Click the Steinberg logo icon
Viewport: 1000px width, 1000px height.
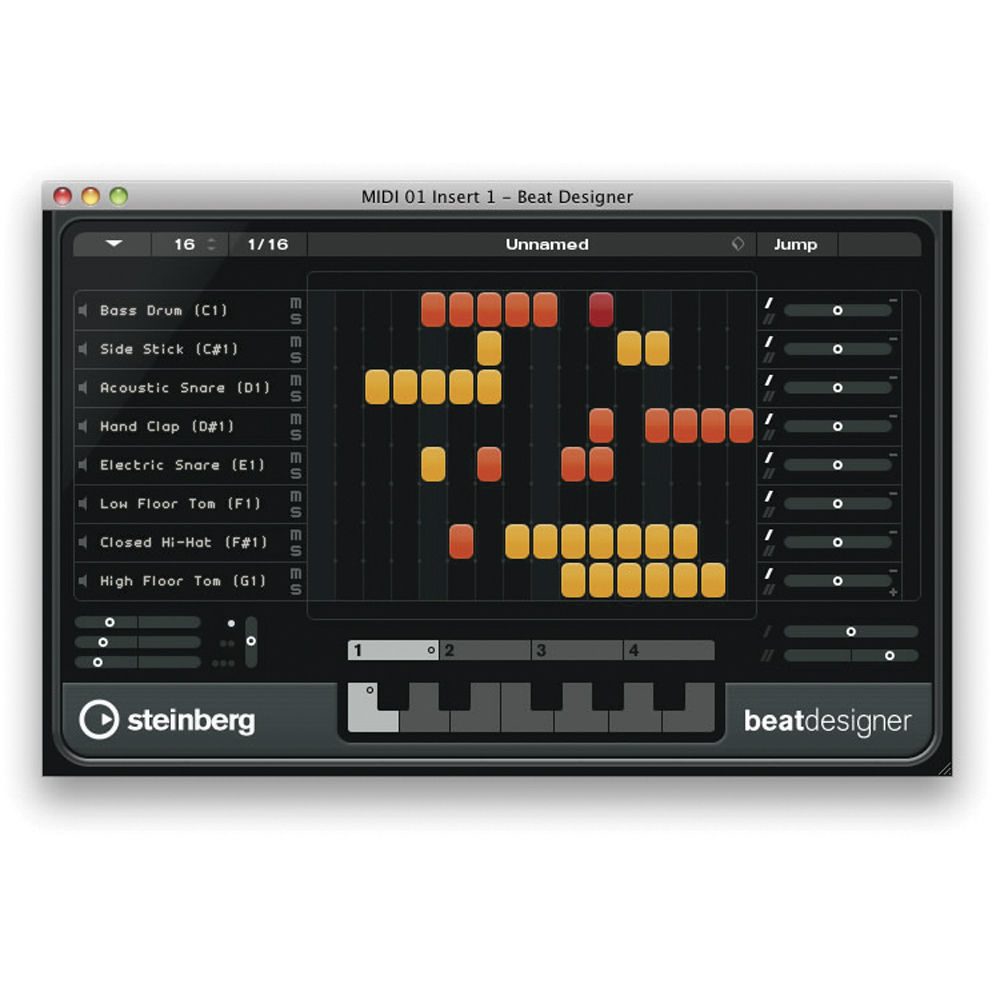[x=98, y=720]
